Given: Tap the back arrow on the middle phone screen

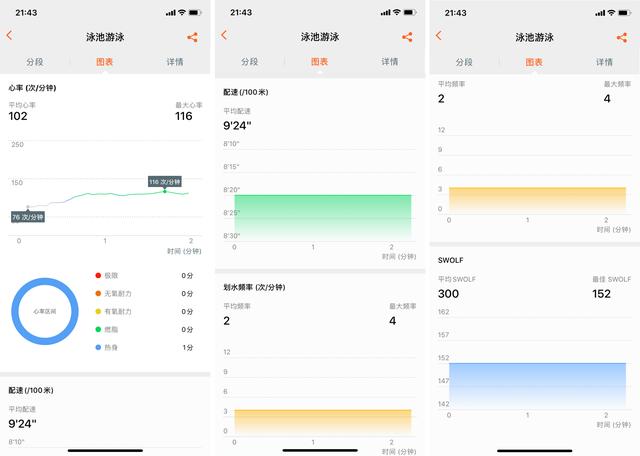Looking at the screenshot, I should pyautogui.click(x=224, y=36).
